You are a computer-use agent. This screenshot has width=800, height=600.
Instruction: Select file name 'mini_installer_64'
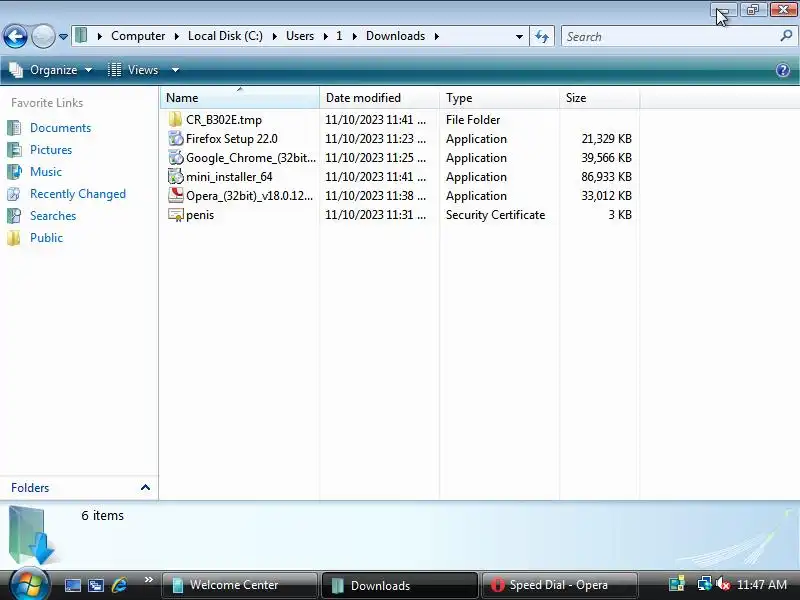click(x=229, y=177)
